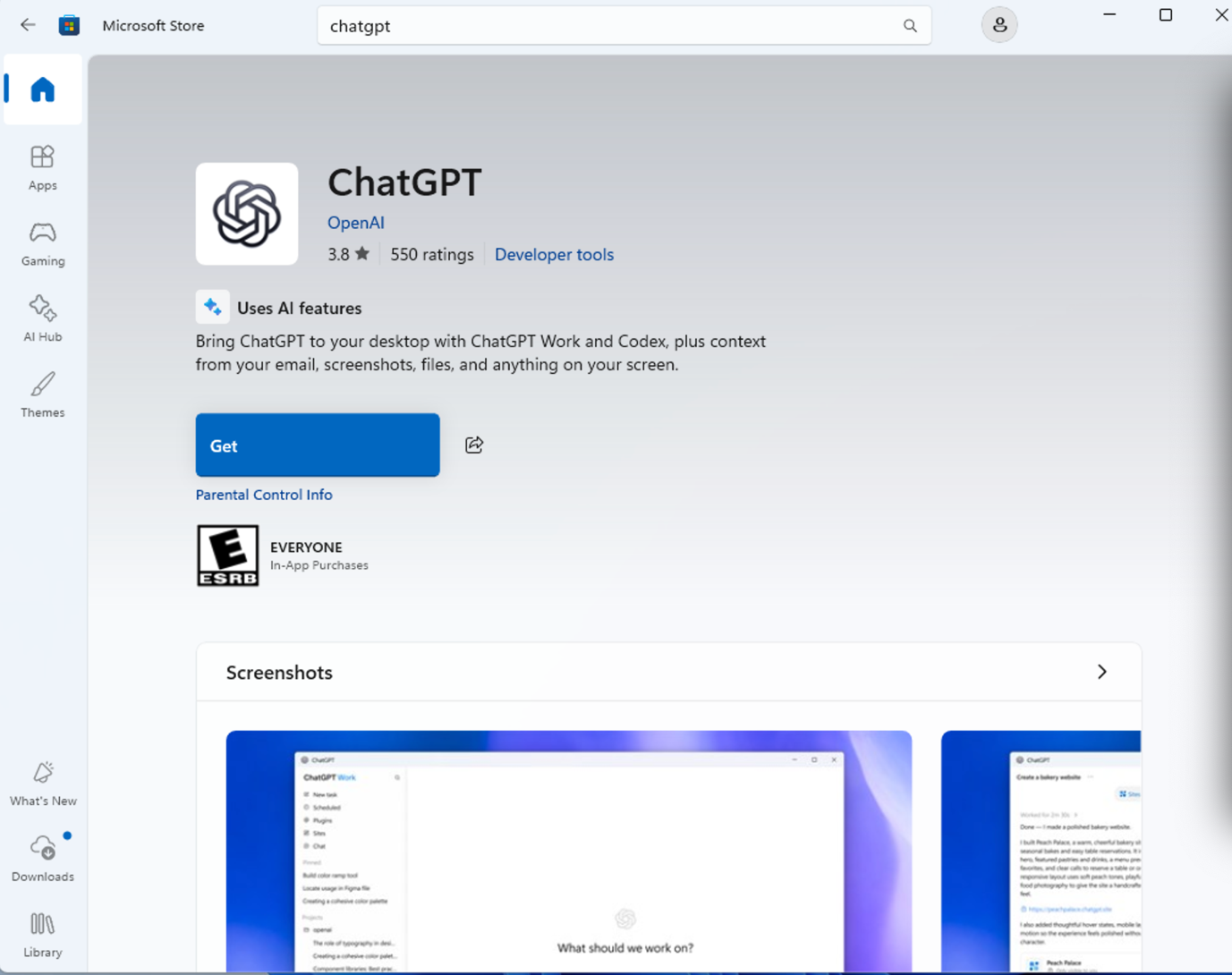Open What's New in the sidebar

pyautogui.click(x=42, y=784)
